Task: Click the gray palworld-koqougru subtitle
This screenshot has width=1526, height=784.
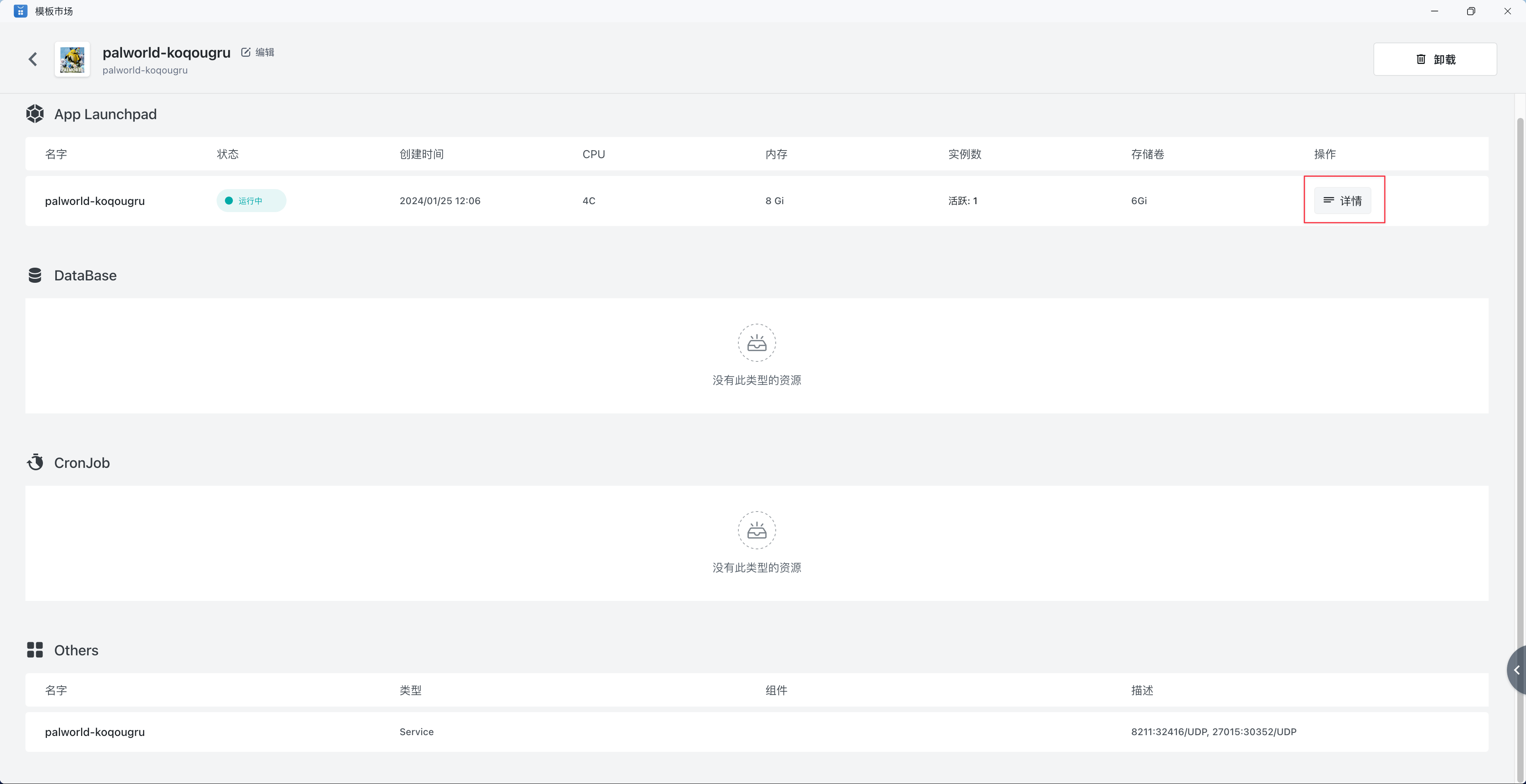Action: pyautogui.click(x=145, y=70)
